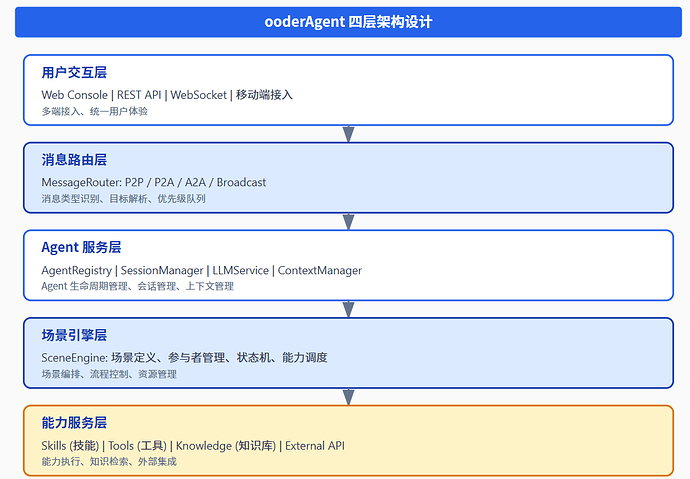This screenshot has width=690, height=479.
Task: Click the ooderAgent 四层架构设计 title banner
Action: 348,22
